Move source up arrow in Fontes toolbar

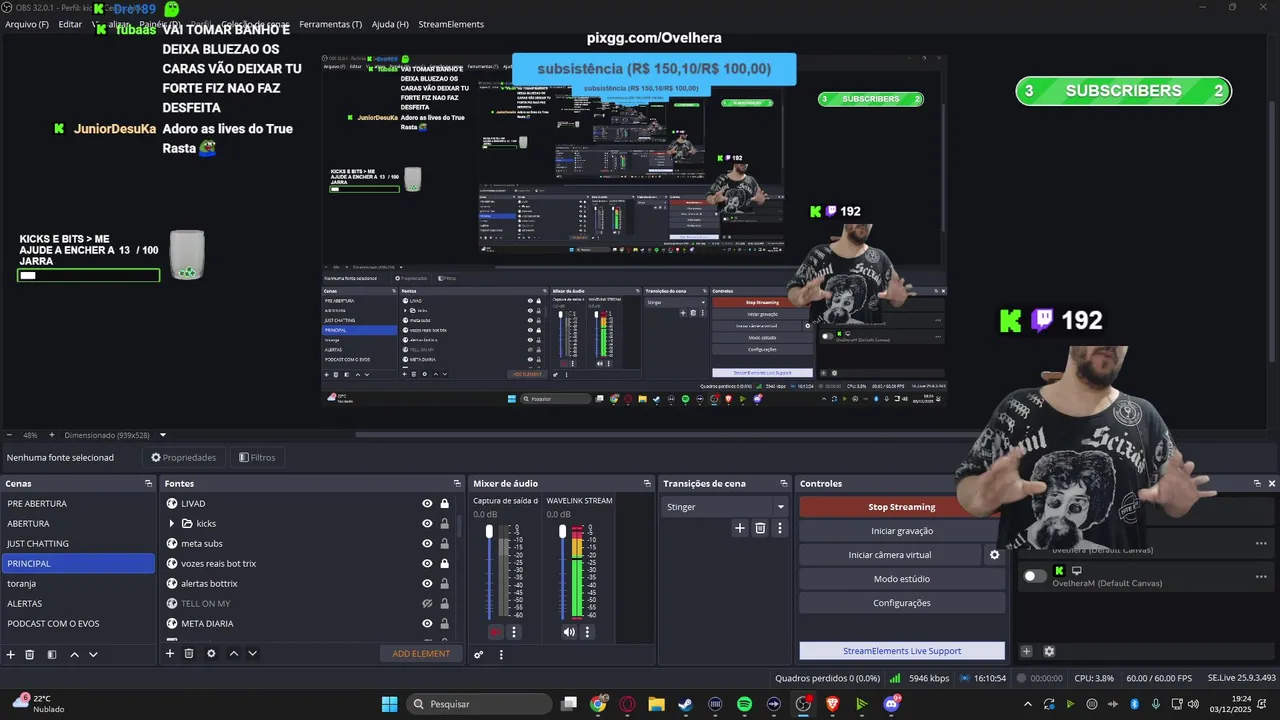[233, 653]
